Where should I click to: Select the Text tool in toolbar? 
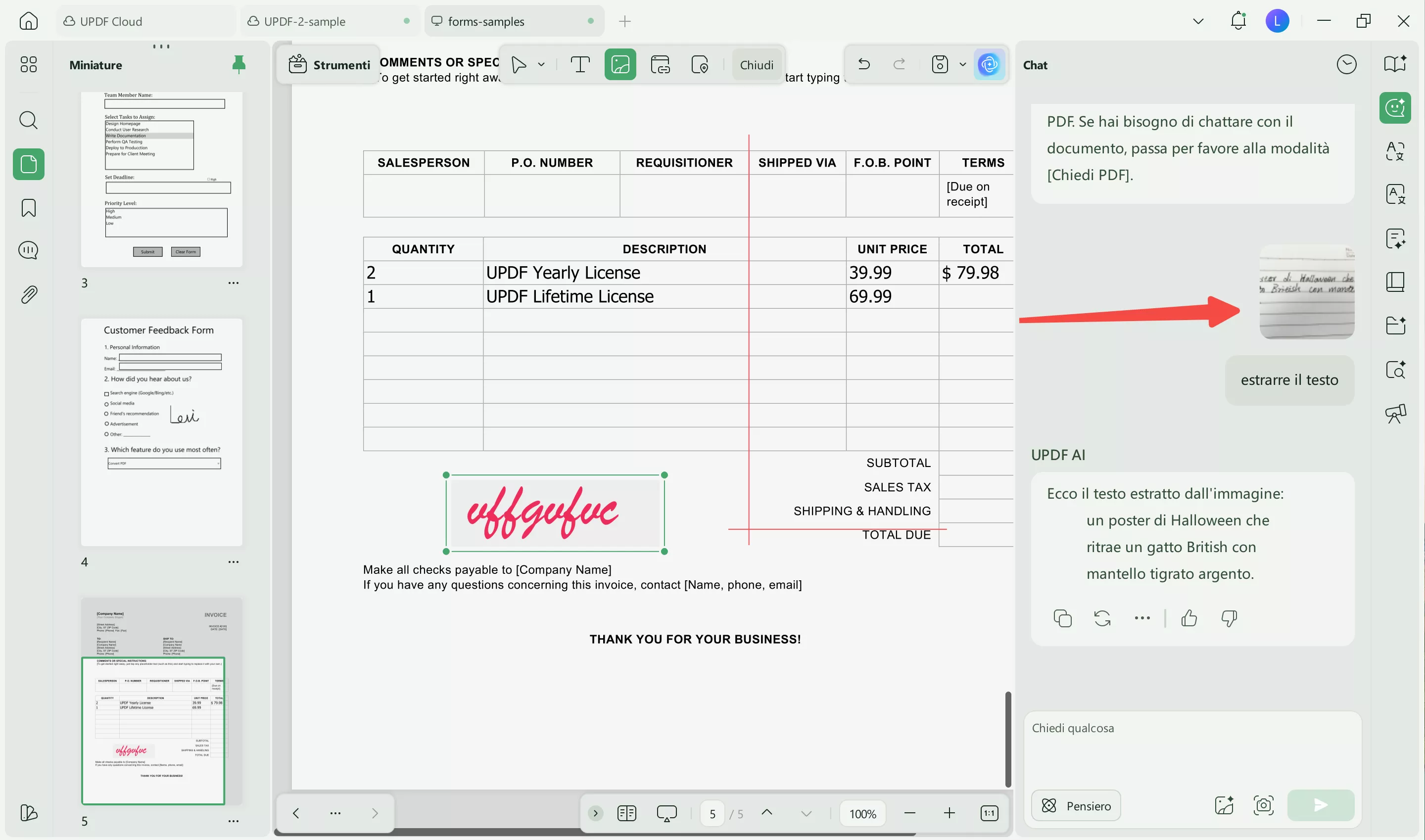point(580,64)
